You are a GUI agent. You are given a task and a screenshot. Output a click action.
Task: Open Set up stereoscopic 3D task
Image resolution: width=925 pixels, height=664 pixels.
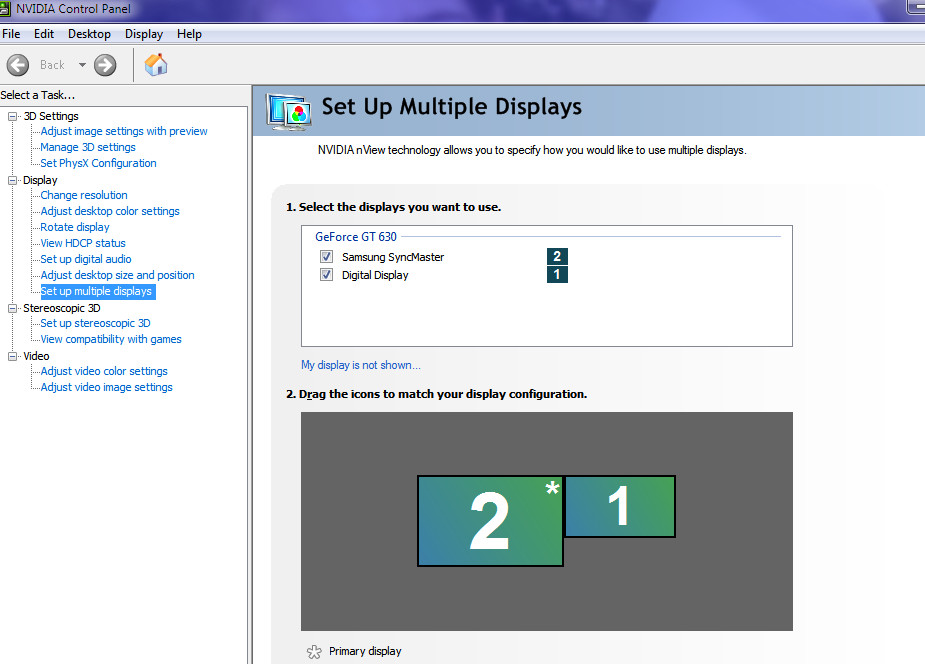[x=96, y=323]
